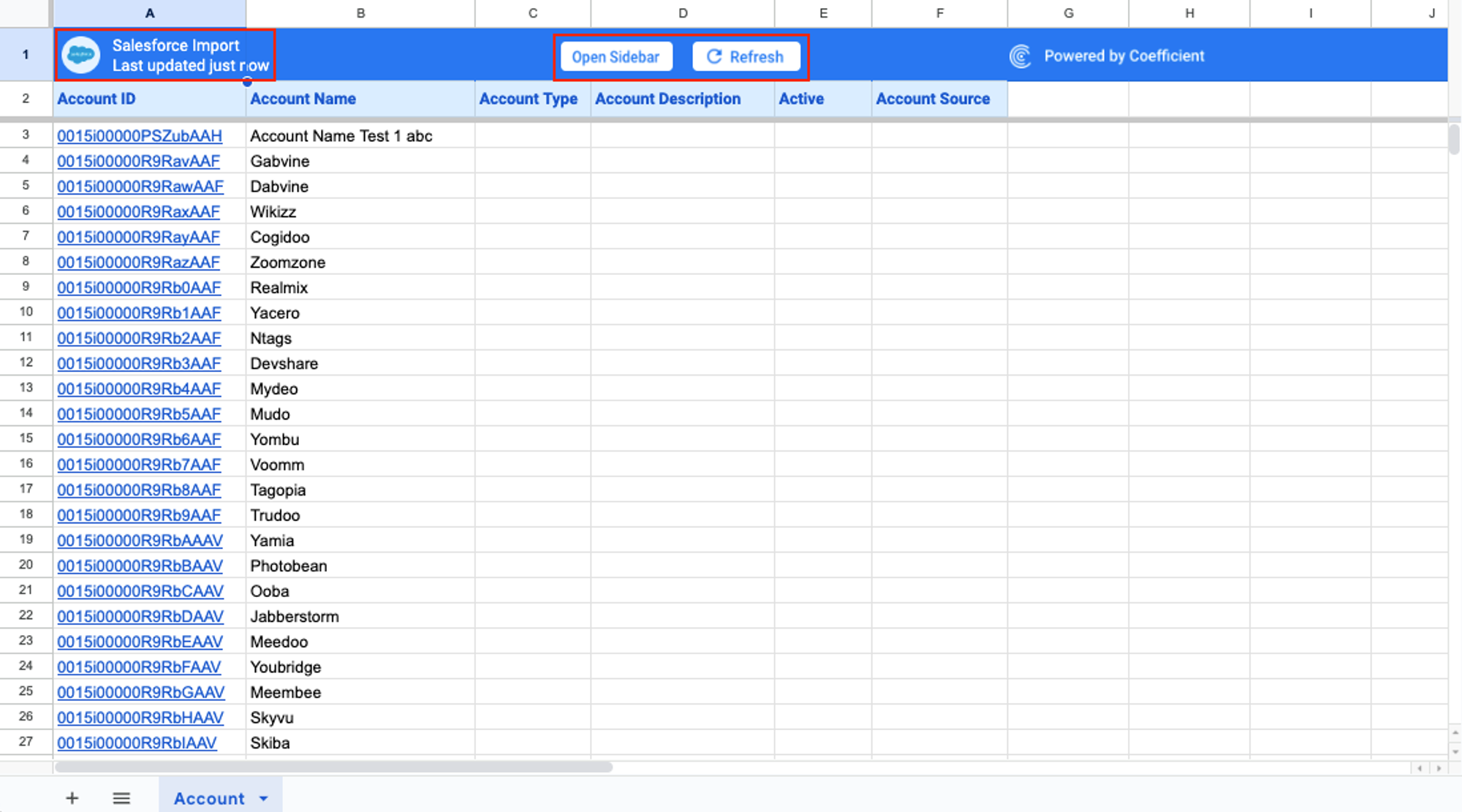Open account link 0015i00000R9RbAAAV
Image resolution: width=1462 pixels, height=812 pixels.
(x=140, y=541)
